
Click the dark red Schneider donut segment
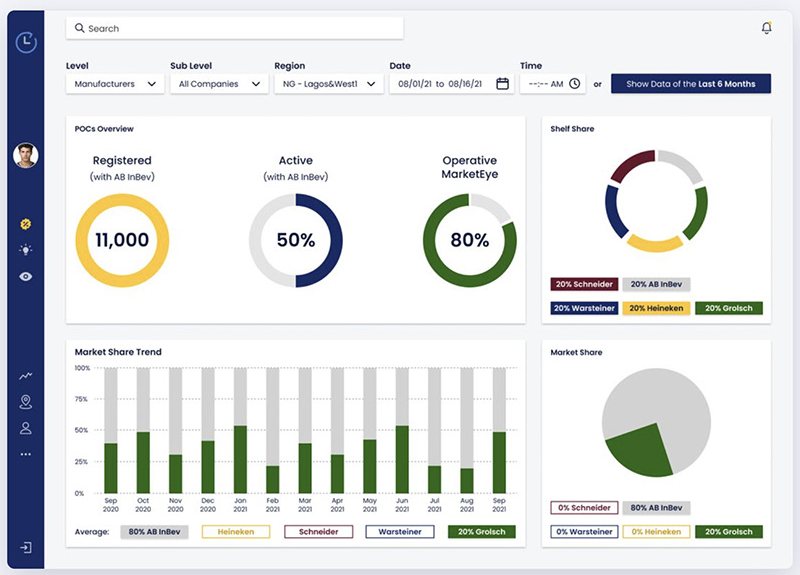(x=632, y=164)
